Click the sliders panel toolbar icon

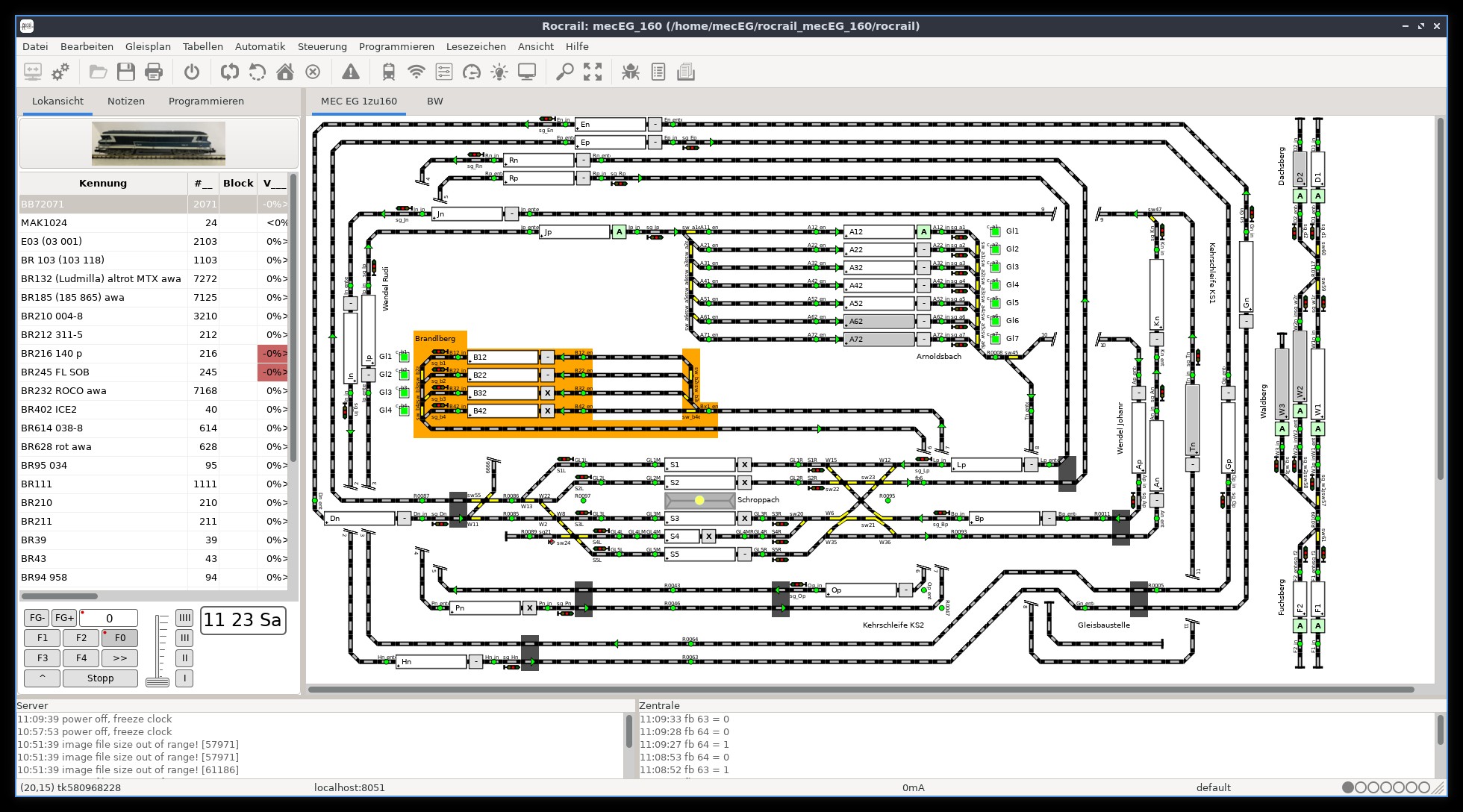(444, 72)
